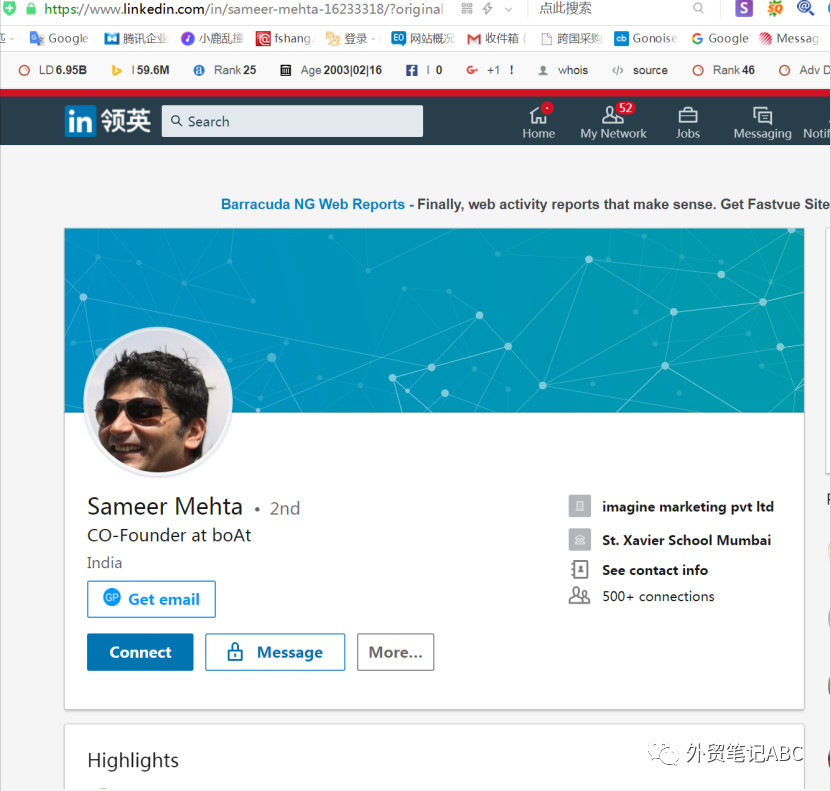This screenshot has width=831, height=791.
Task: Open the 跨国采购 bookmark
Action: coord(571,38)
